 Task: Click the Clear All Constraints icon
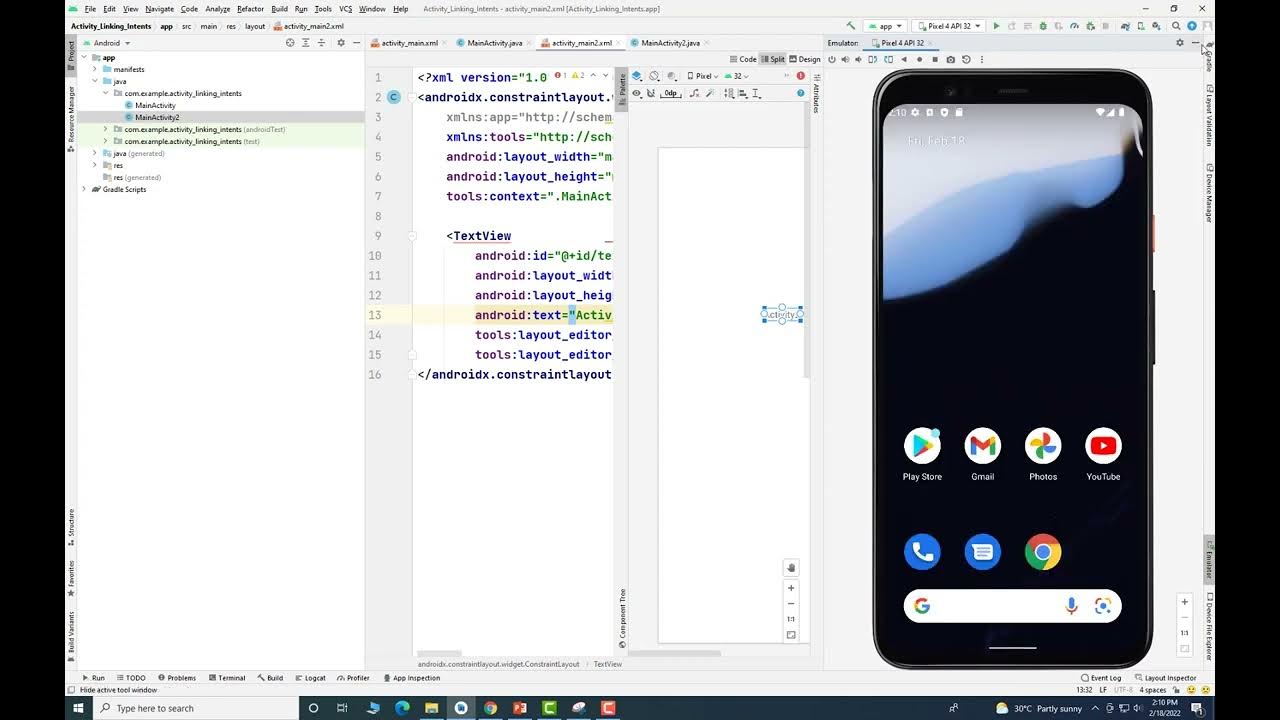pos(694,93)
